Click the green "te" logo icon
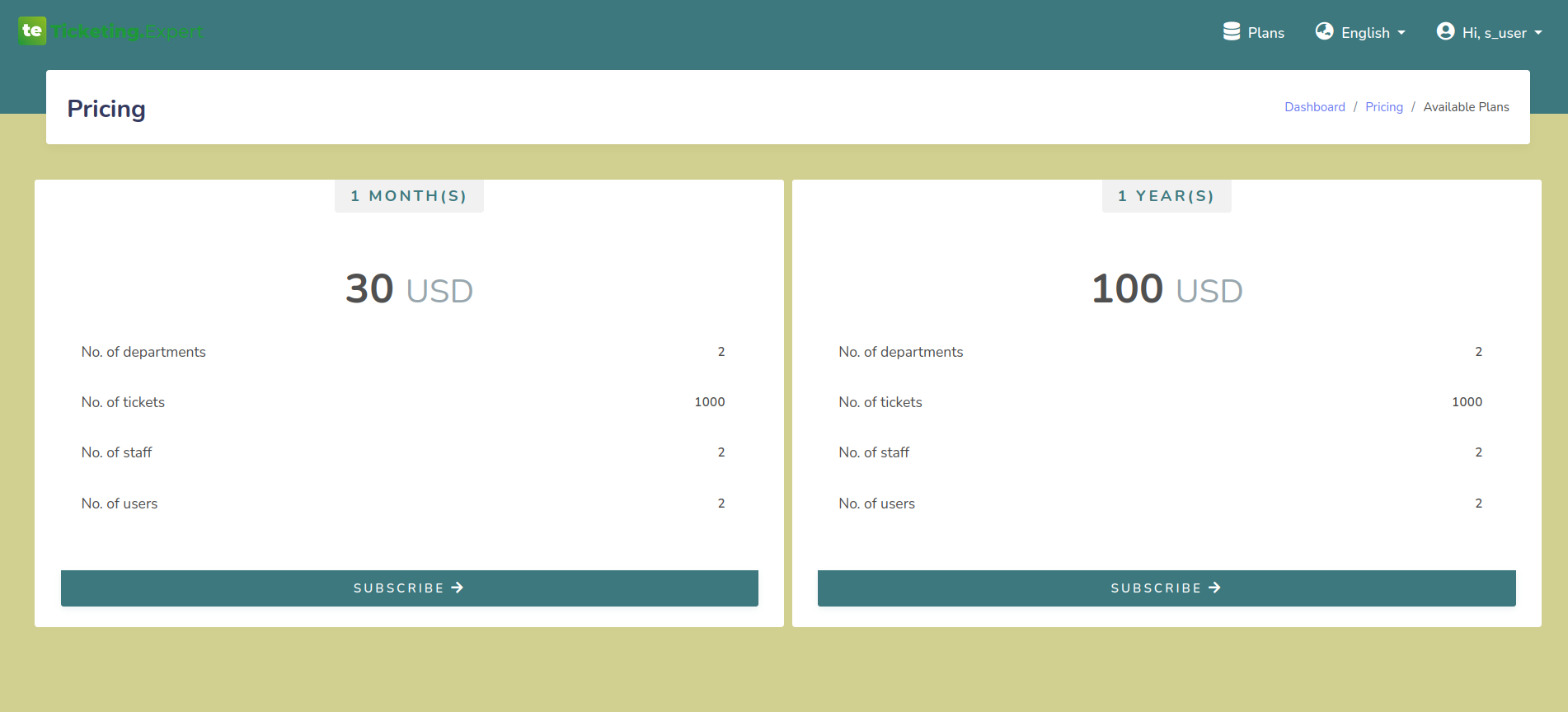The image size is (1568, 712). pos(32,31)
